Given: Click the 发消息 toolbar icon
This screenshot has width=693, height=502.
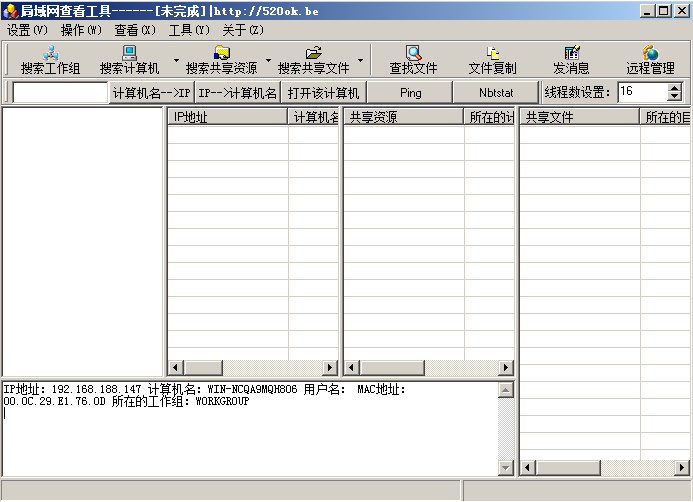Looking at the screenshot, I should pos(571,53).
